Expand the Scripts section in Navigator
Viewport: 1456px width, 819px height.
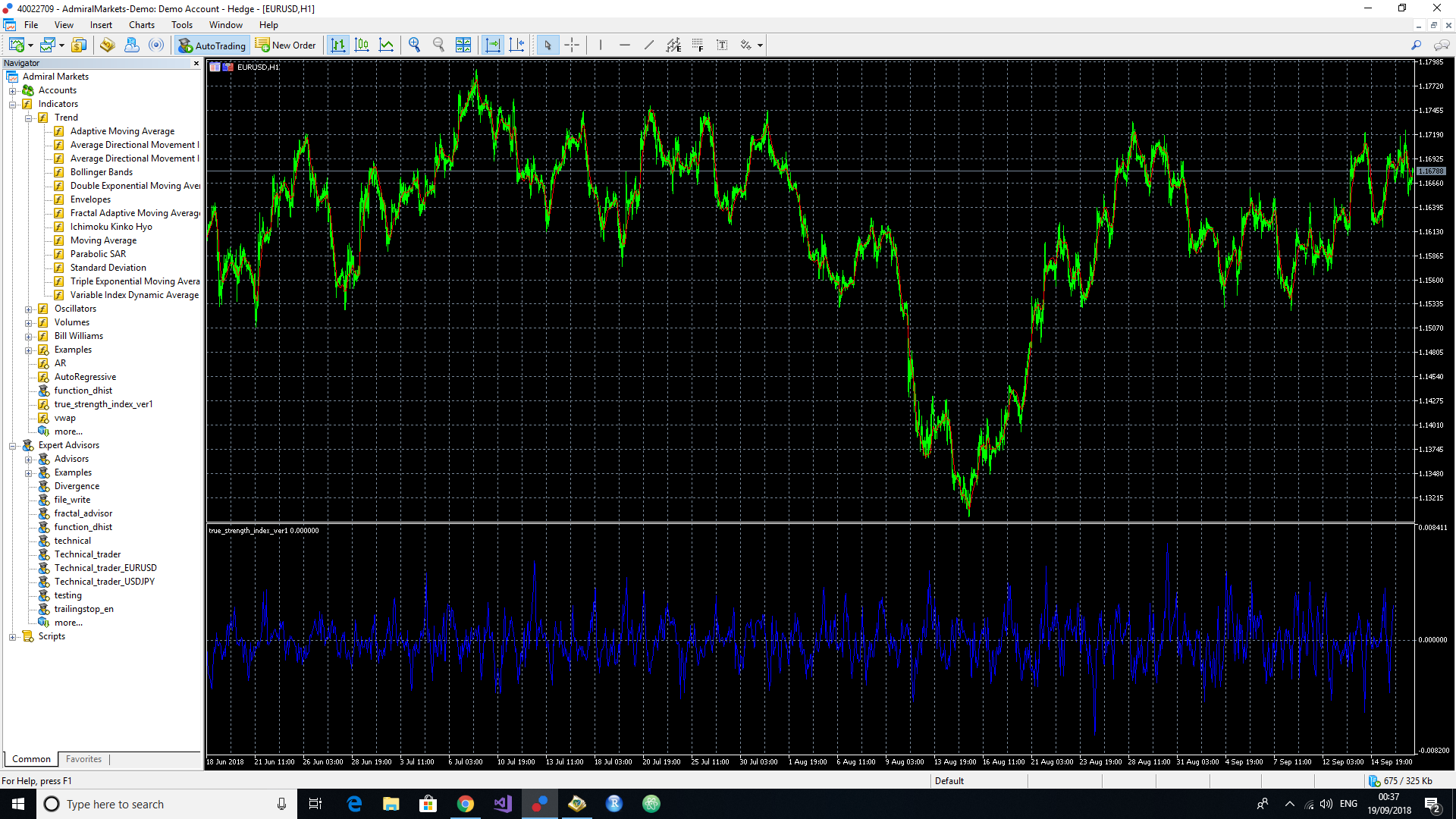13,636
